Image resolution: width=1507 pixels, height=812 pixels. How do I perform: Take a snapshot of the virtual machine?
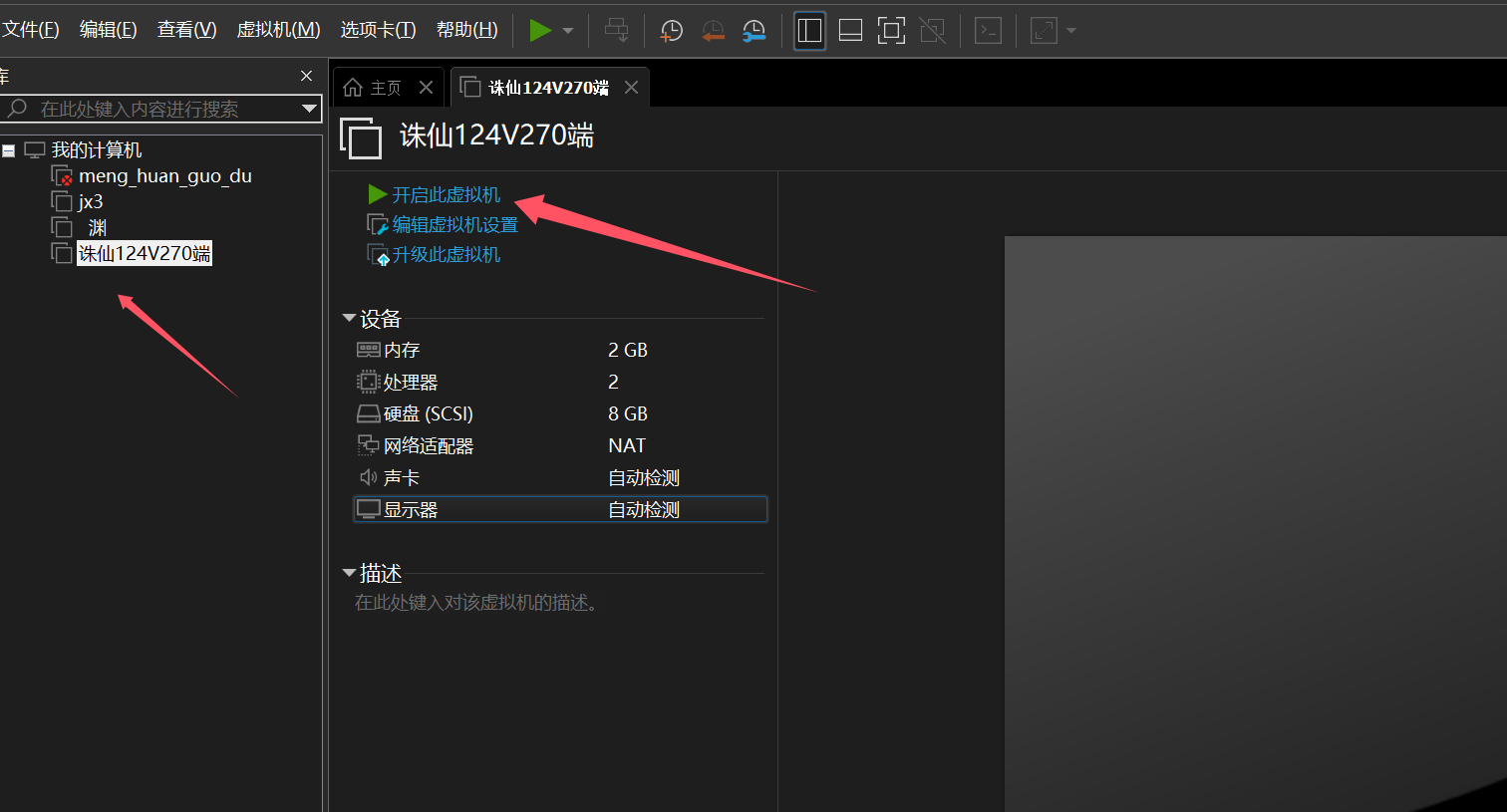pos(672,31)
